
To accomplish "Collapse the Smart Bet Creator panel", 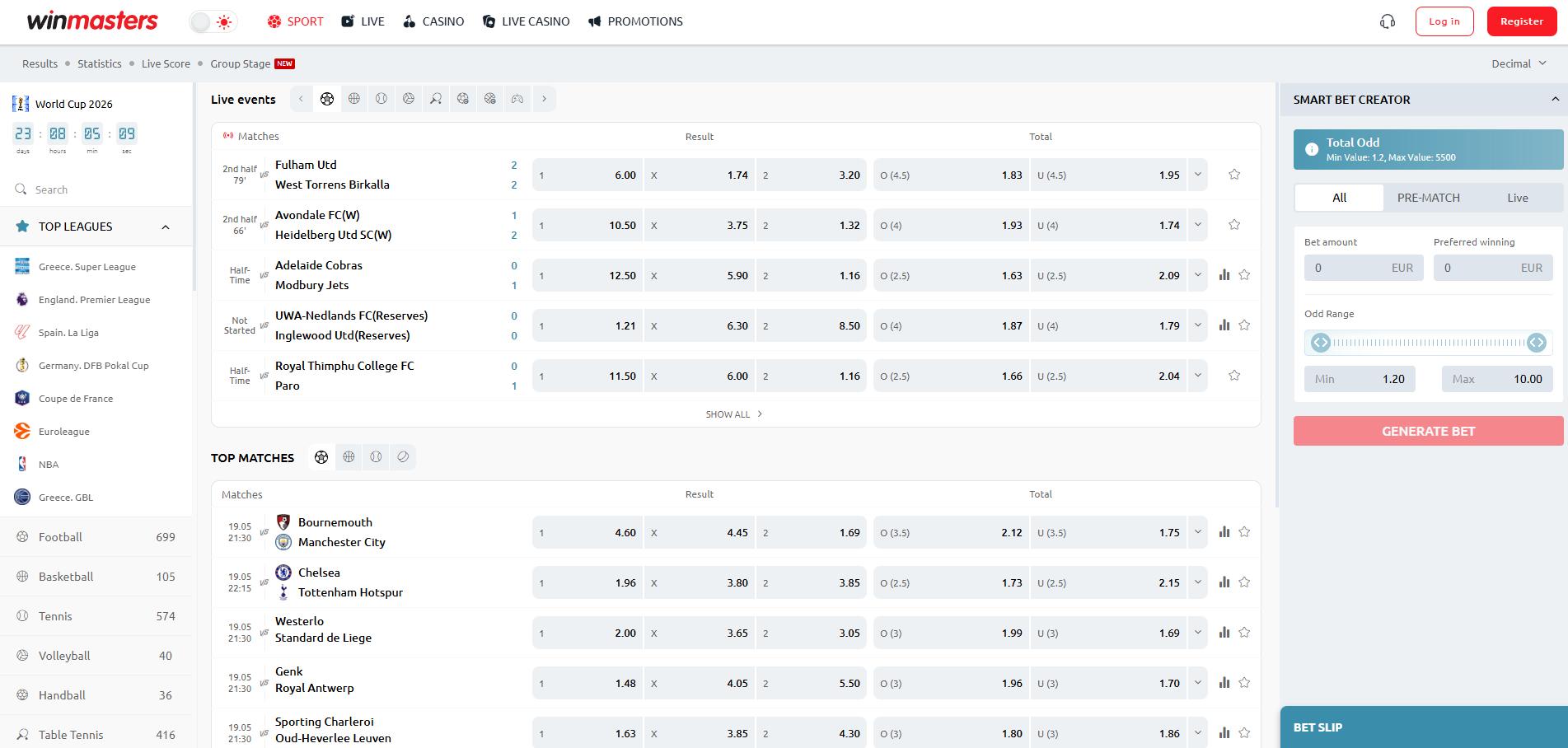I will [x=1555, y=99].
